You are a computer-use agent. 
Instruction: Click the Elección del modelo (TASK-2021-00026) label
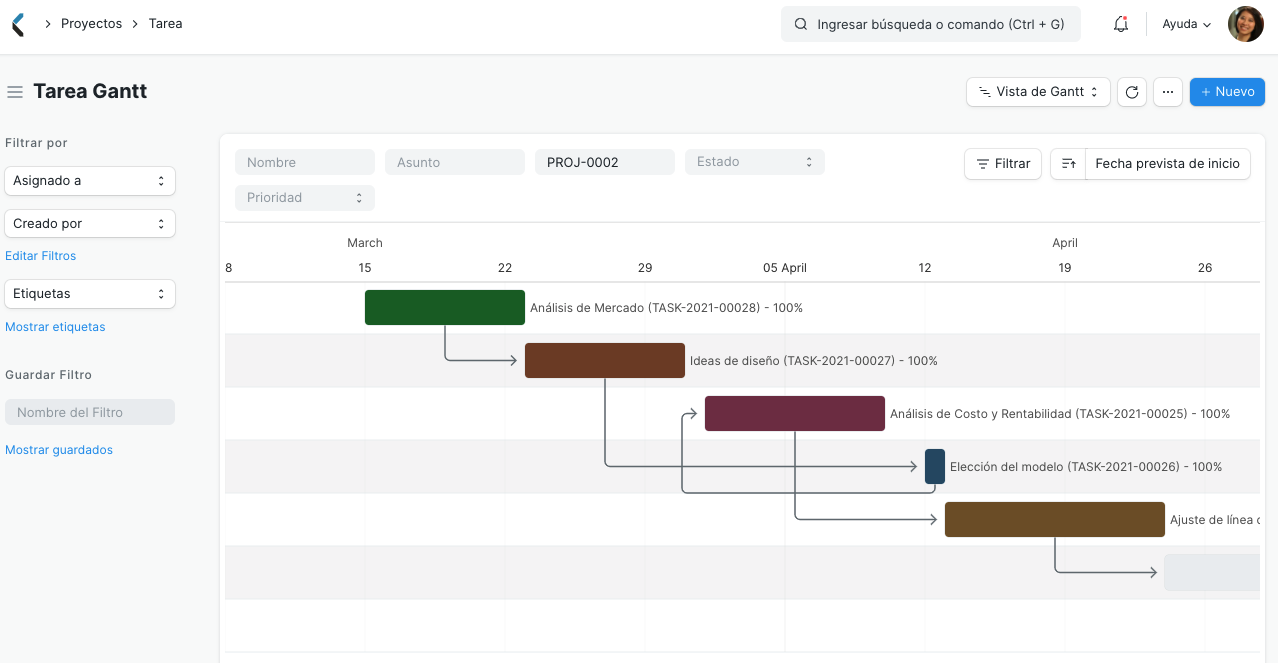(x=1086, y=467)
